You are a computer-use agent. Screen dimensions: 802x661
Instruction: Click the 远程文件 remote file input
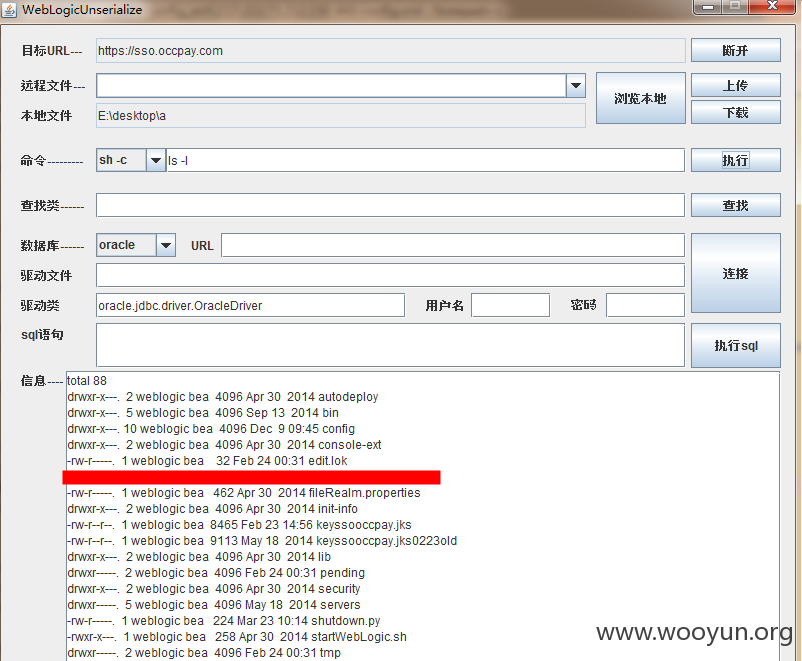[x=331, y=85]
